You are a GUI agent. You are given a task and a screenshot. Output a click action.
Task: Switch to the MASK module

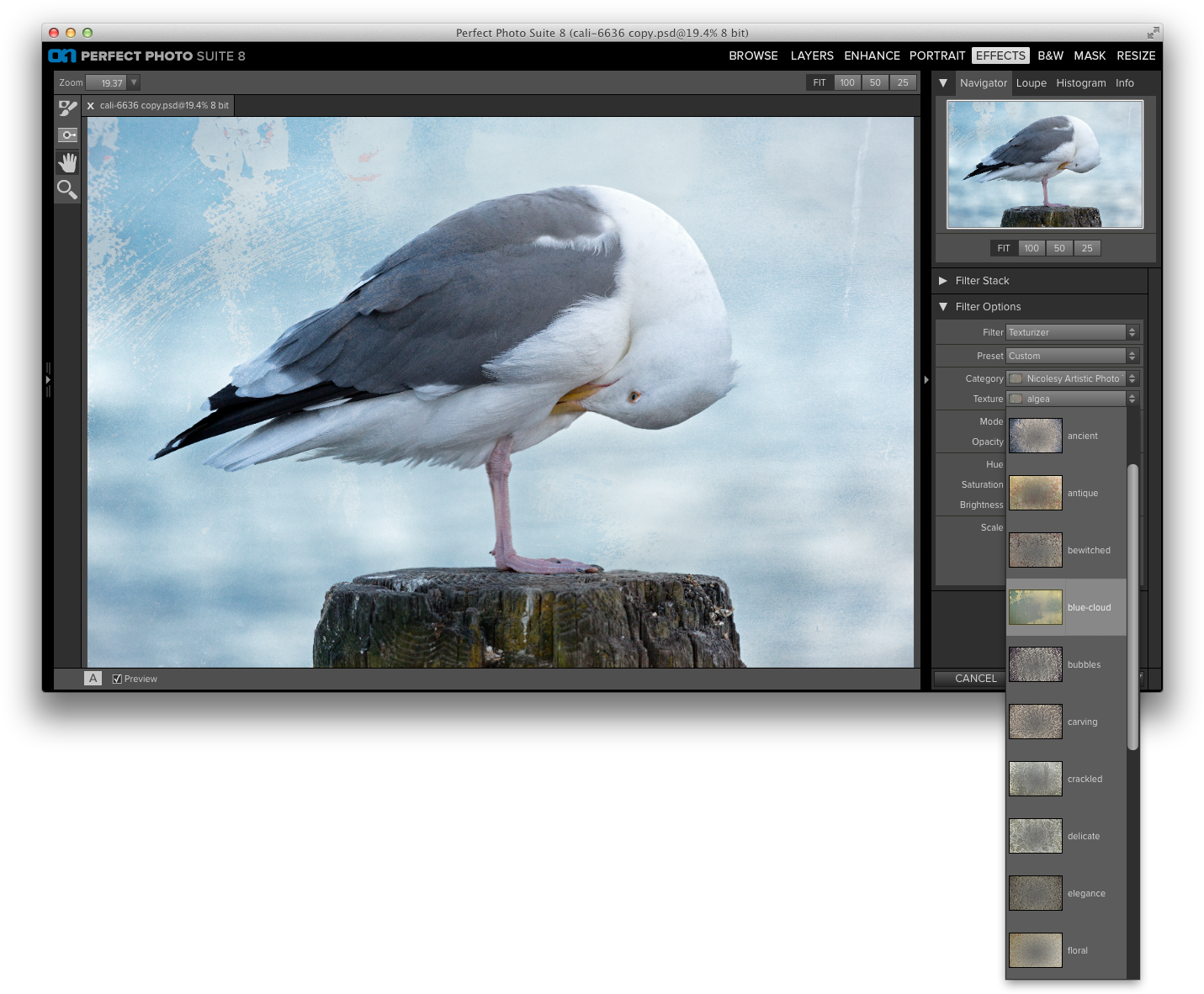1090,56
